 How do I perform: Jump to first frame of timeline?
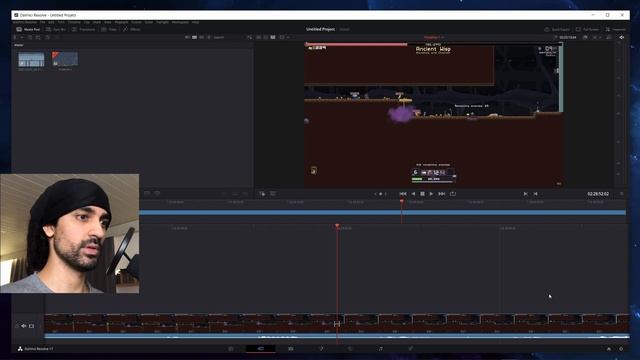pos(403,193)
